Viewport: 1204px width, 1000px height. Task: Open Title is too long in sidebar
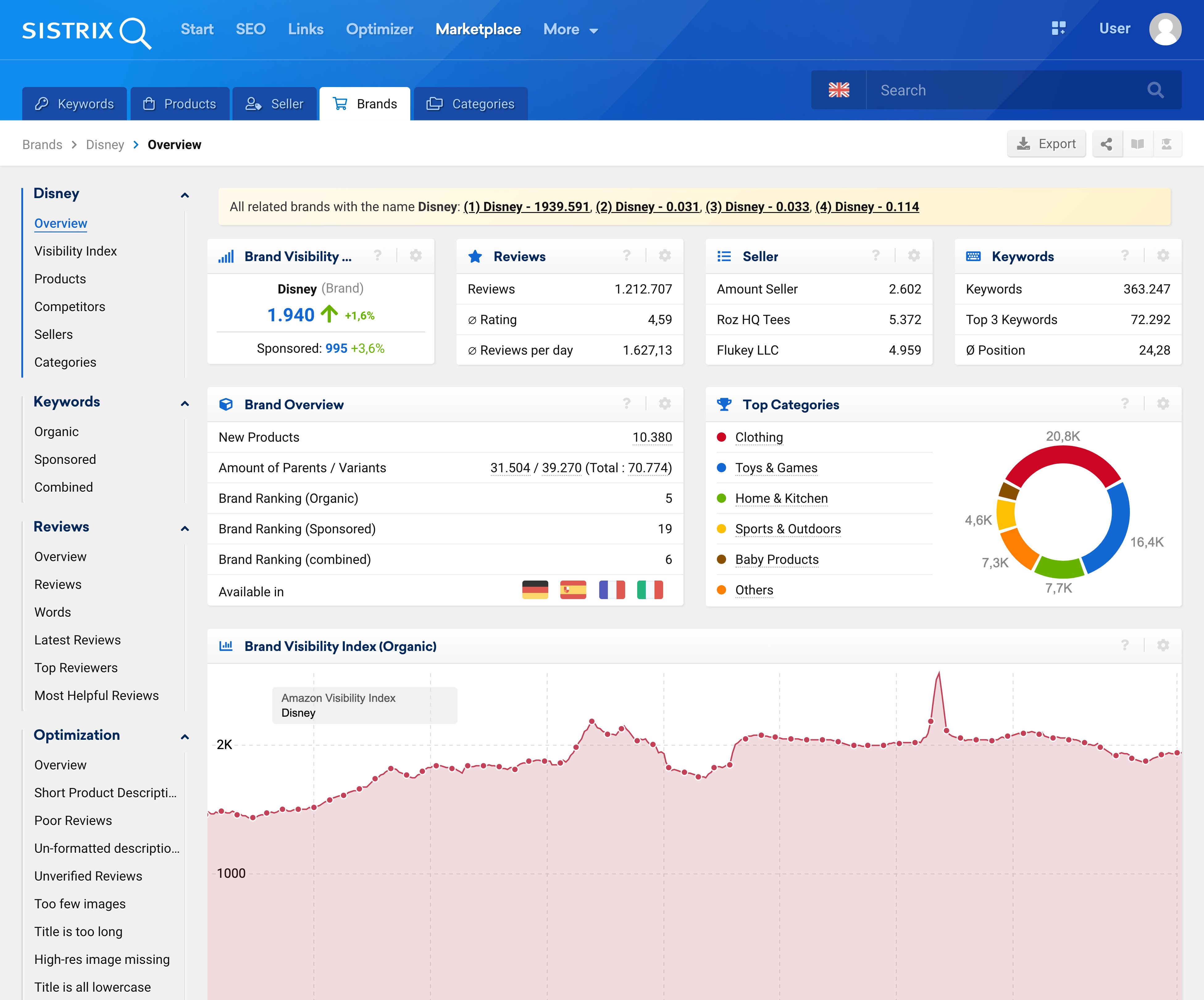coord(78,932)
